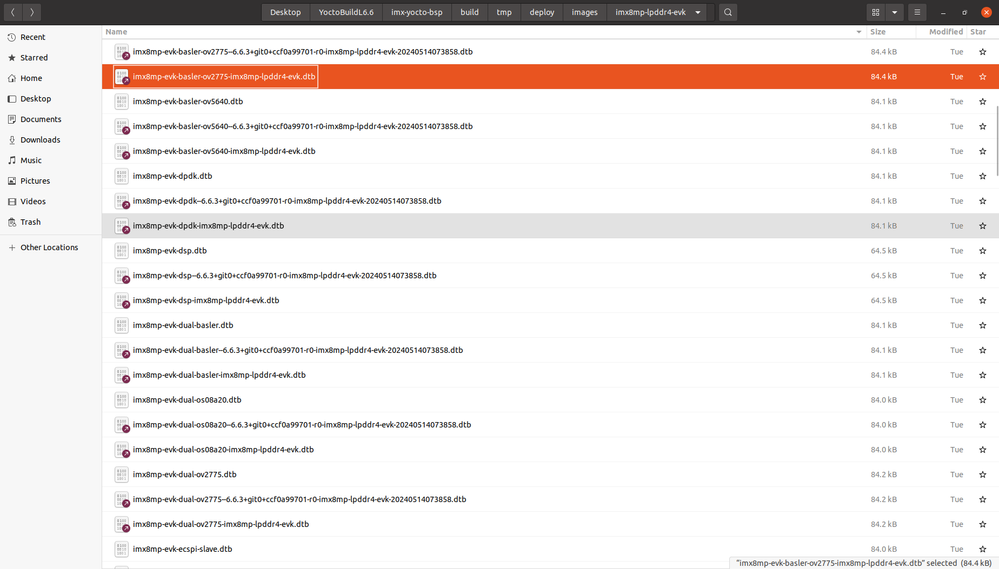Star imx8mp-evk-dual-basler.dtb
Viewport: 999px width, 569px height.
point(982,325)
